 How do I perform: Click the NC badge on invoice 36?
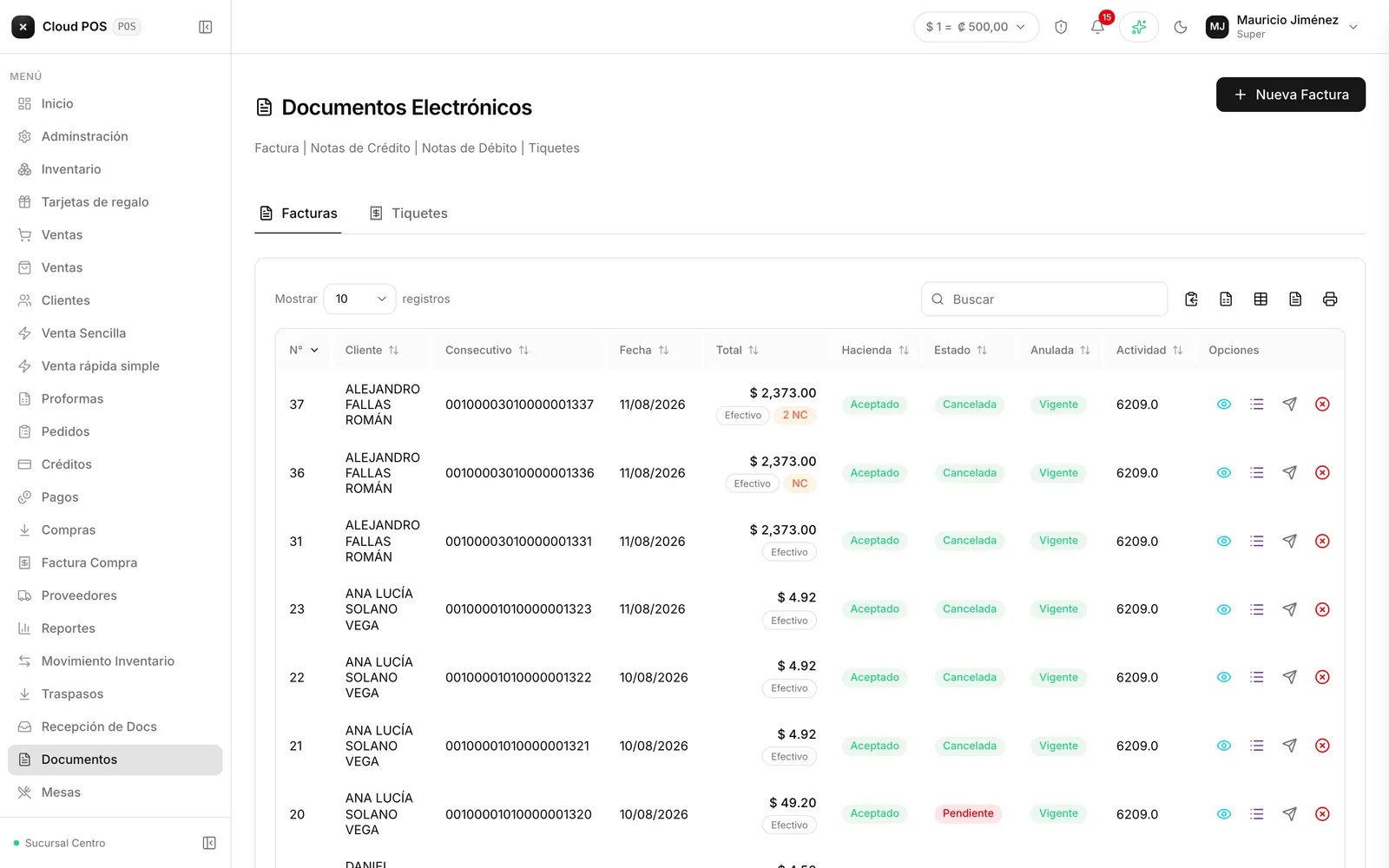click(800, 484)
